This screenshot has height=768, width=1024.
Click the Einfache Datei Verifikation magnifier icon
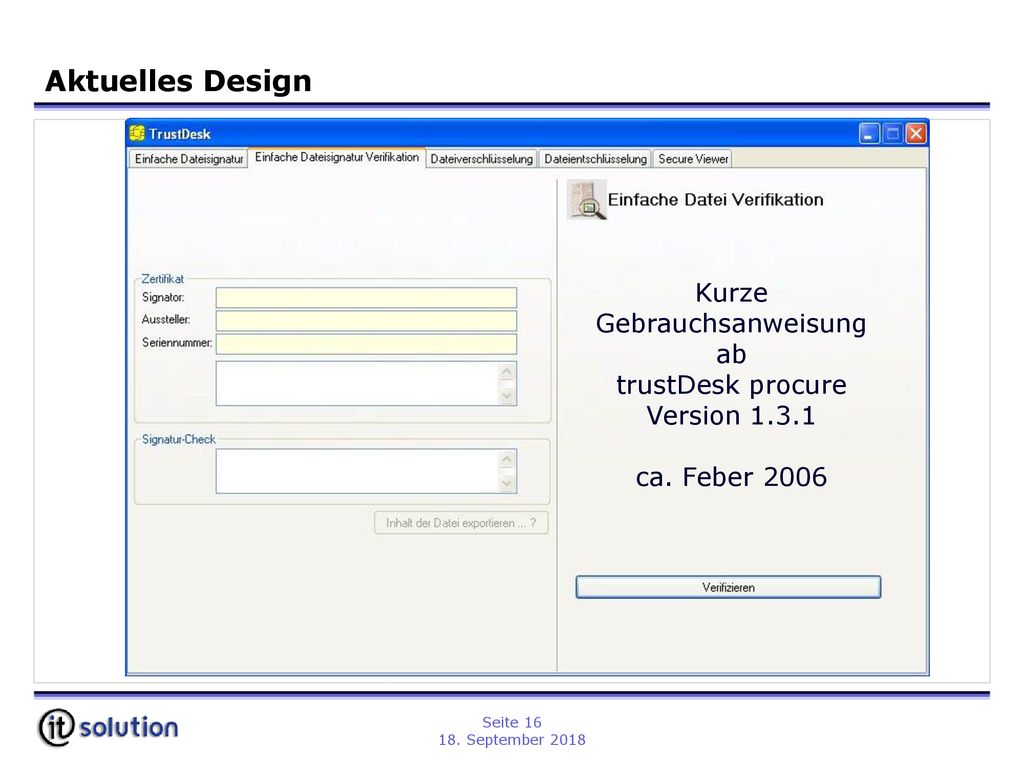tap(586, 200)
